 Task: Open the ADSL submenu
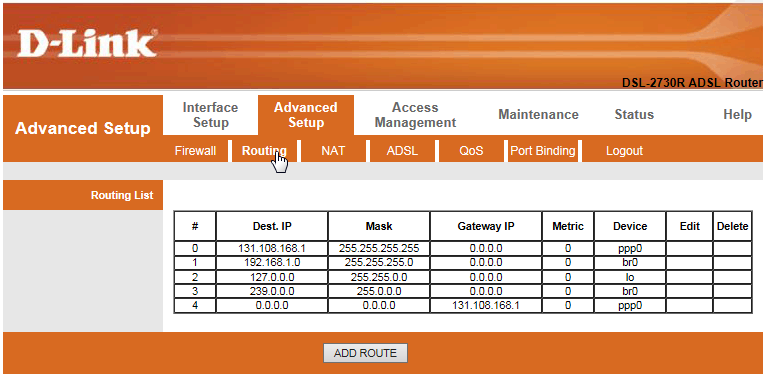click(402, 151)
